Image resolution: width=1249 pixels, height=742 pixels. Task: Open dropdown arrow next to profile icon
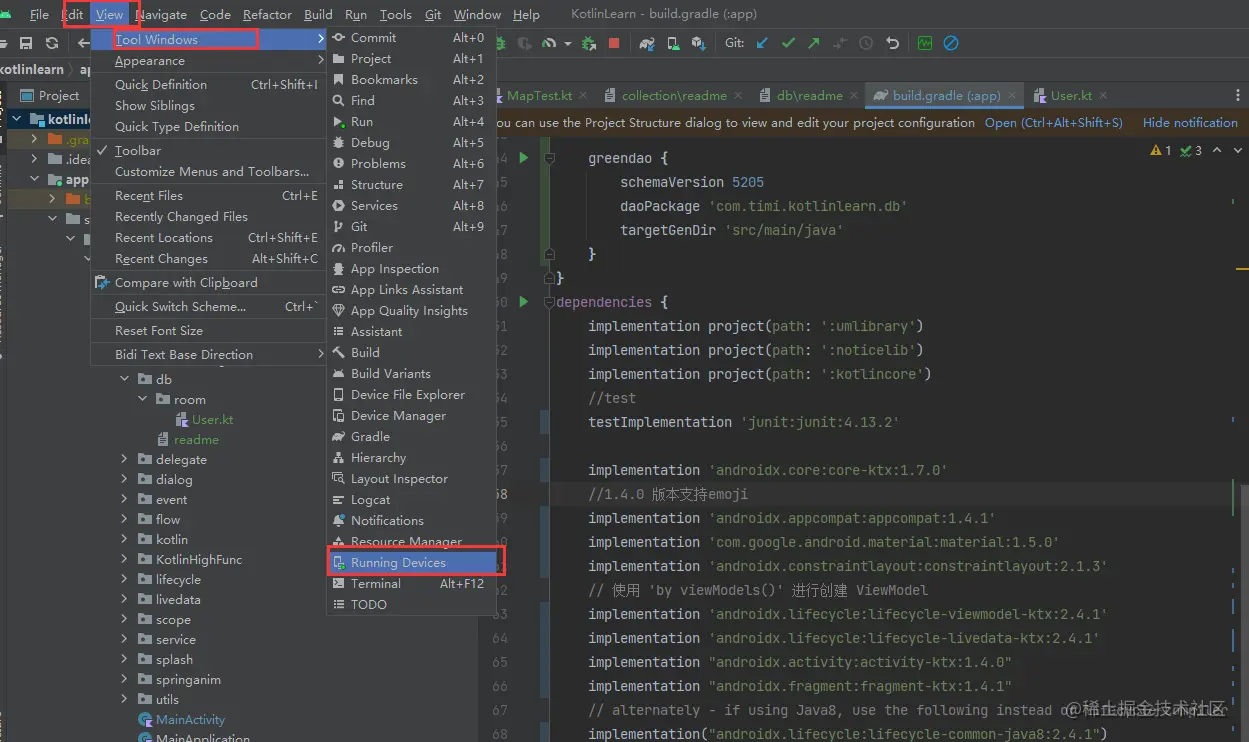pos(567,44)
